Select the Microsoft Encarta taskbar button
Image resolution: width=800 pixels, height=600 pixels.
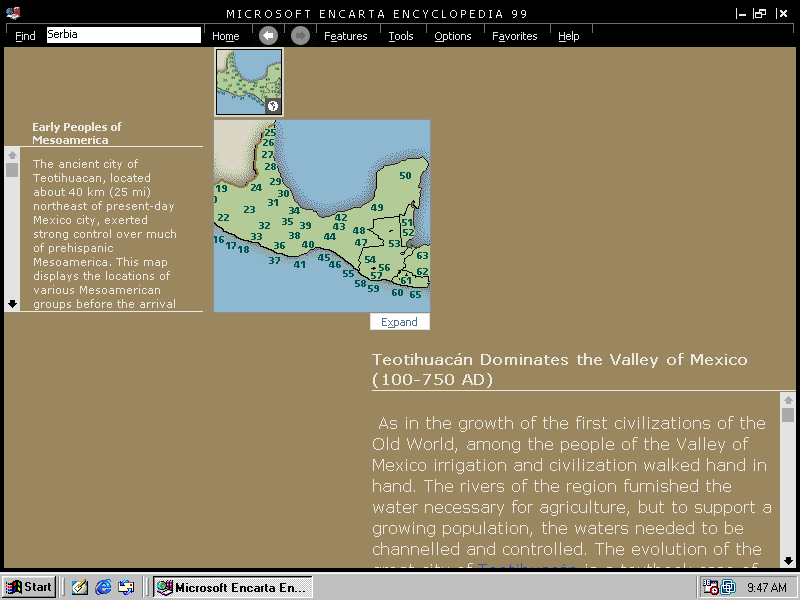(233, 587)
